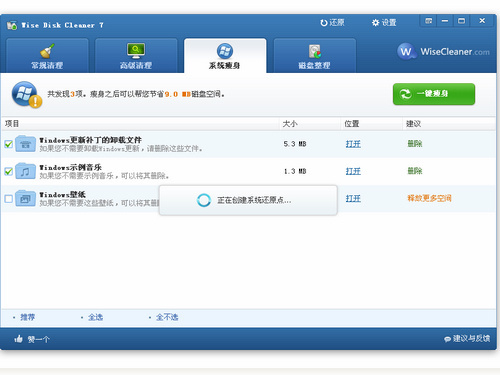Click the broom icon in 常规清理 tab
Screen dimensions: 500x375
click(47, 51)
